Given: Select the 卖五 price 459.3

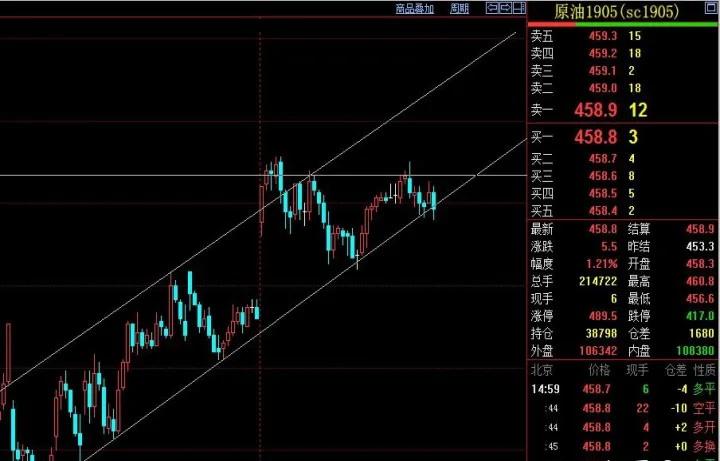Looking at the screenshot, I should tap(603, 36).
